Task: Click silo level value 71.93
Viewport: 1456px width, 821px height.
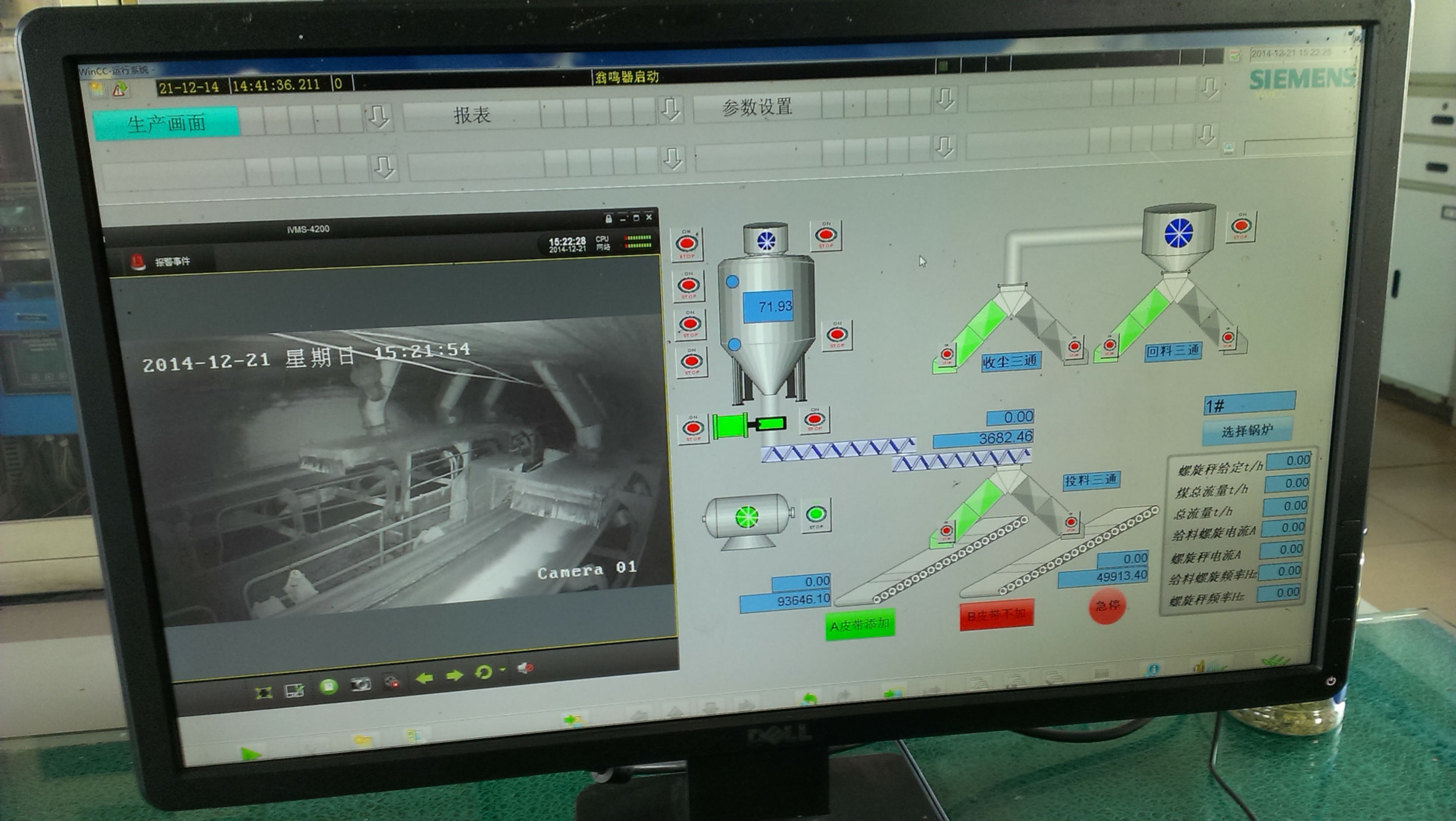Action: [x=768, y=307]
